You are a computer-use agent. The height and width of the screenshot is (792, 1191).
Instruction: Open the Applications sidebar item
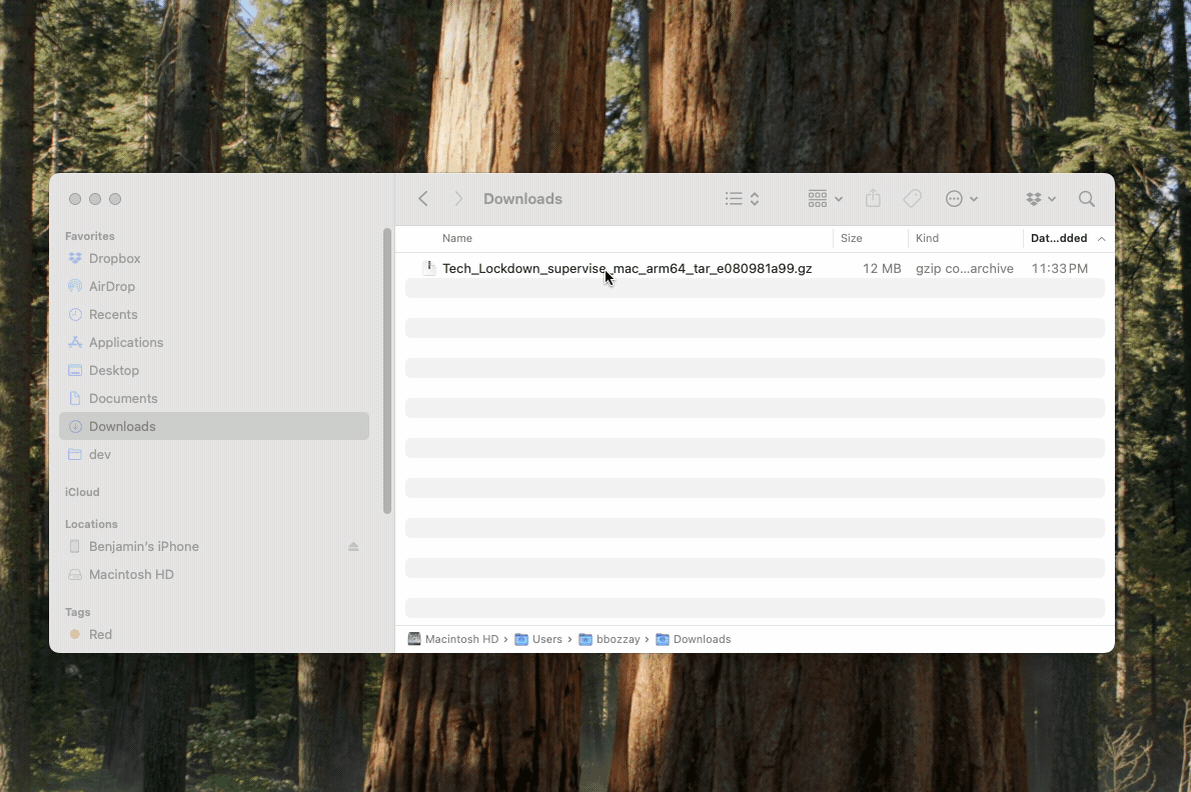click(126, 342)
